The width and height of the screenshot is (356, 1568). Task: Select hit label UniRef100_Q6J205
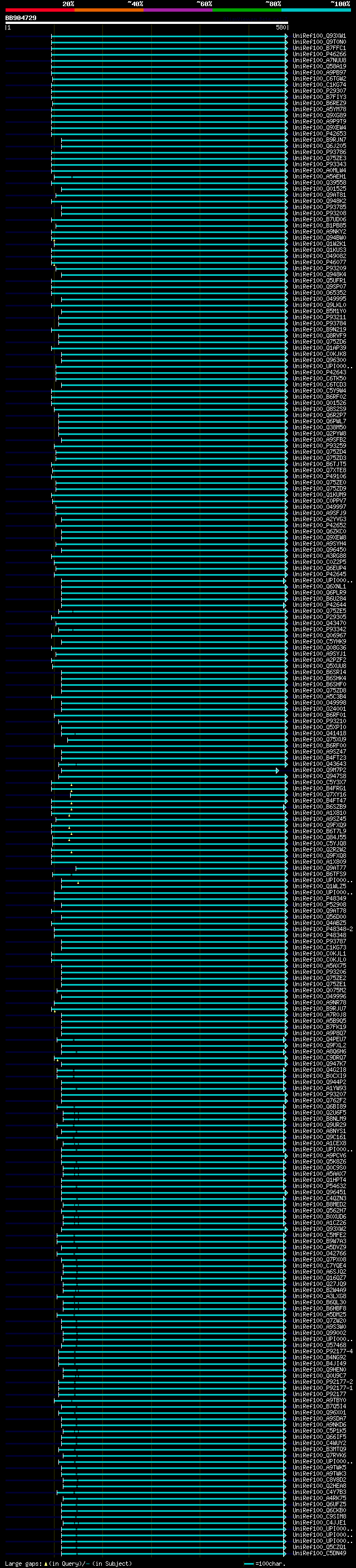319,146
